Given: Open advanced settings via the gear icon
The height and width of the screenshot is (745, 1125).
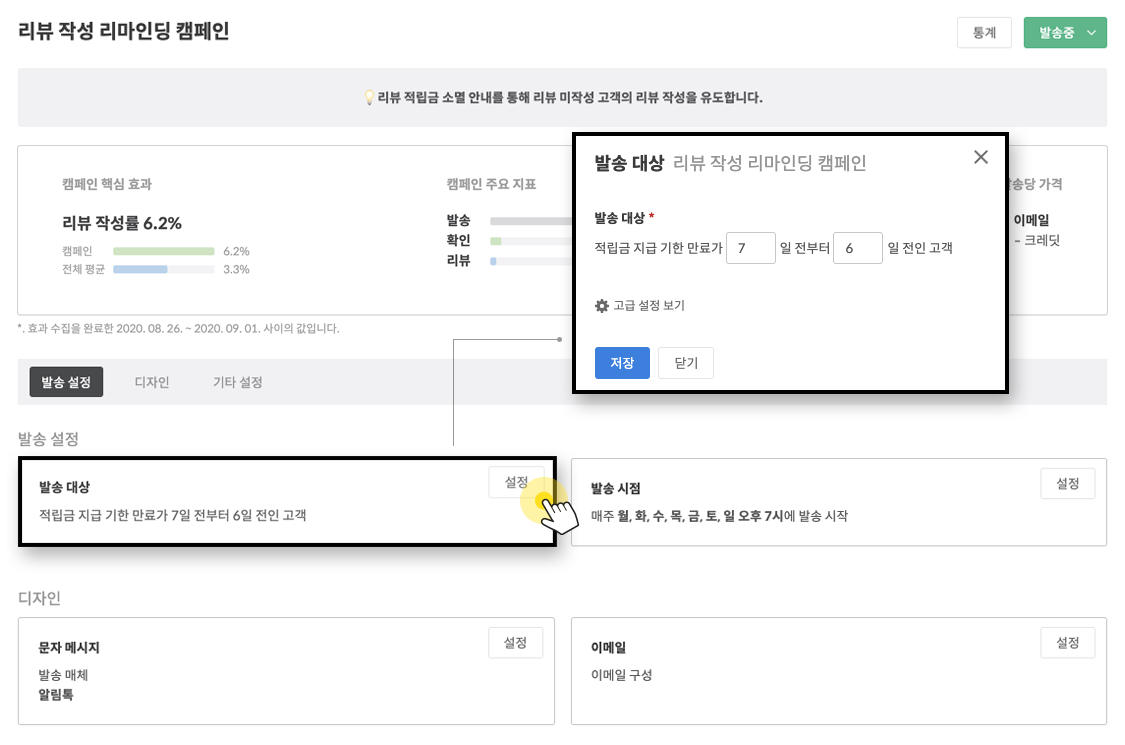Looking at the screenshot, I should coord(603,304).
